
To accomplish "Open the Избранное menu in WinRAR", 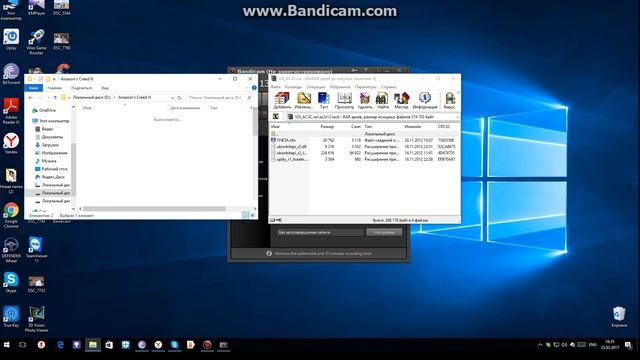I will (340, 87).
